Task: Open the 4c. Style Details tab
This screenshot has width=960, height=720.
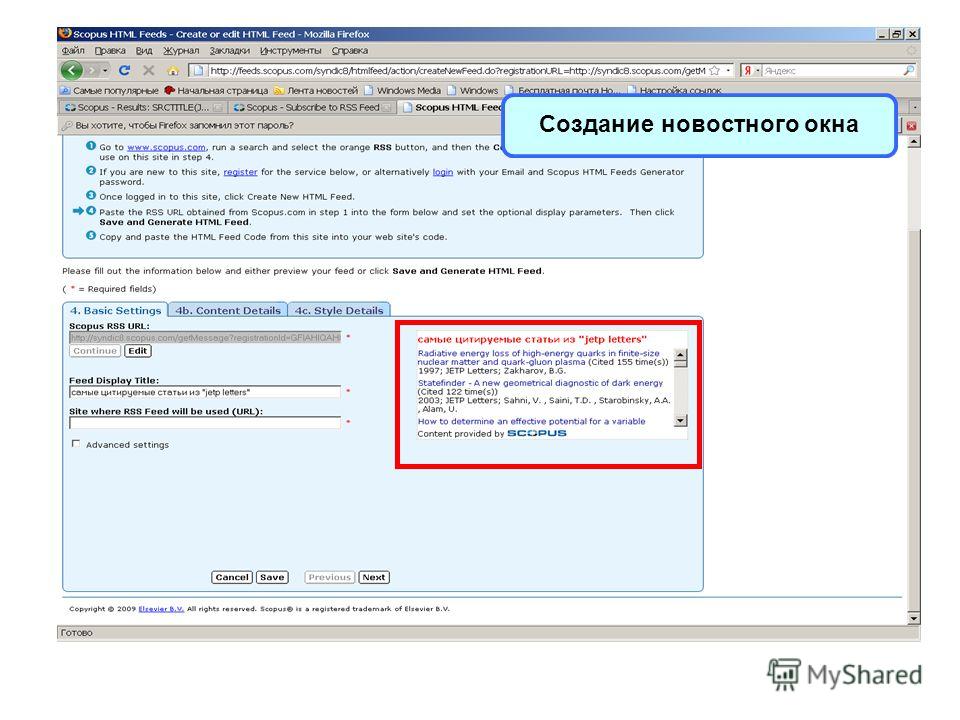Action: (x=339, y=310)
